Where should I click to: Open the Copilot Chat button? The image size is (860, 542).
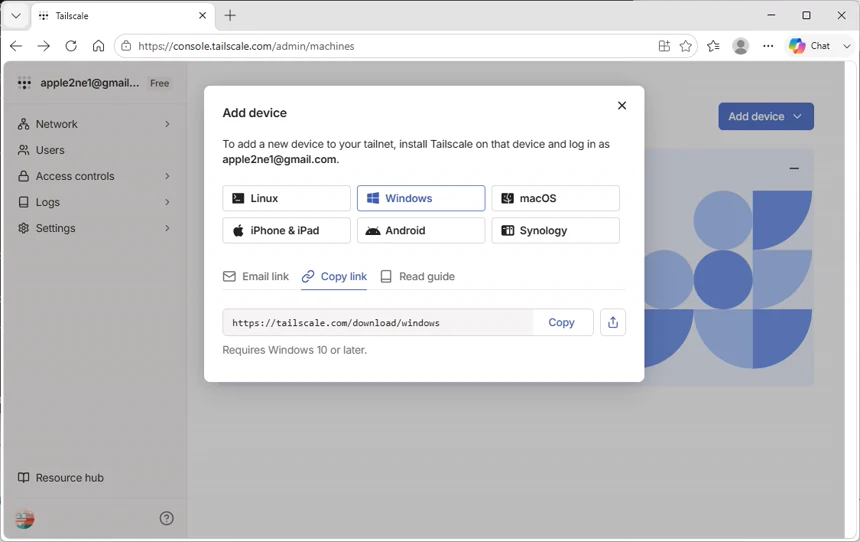(x=810, y=46)
